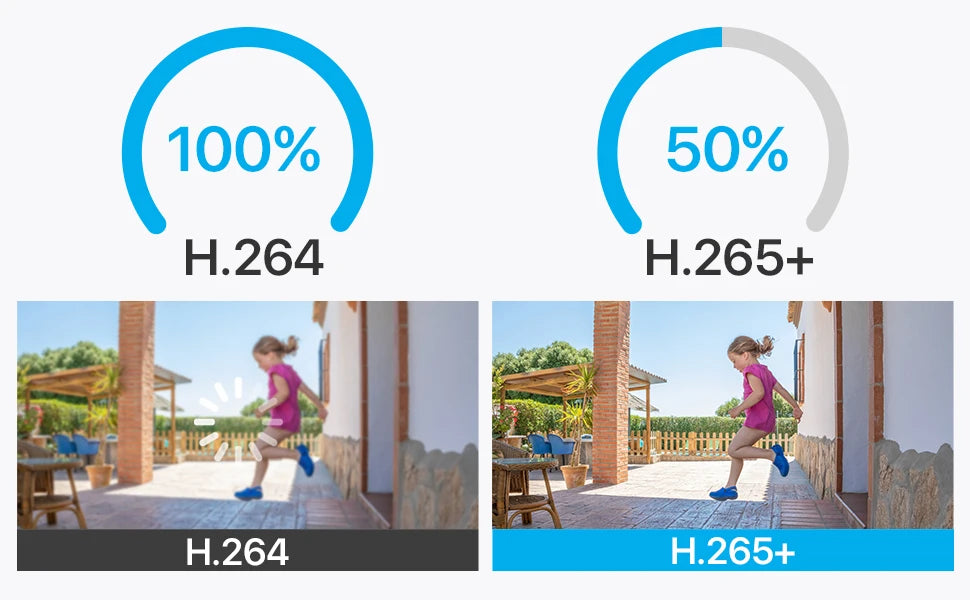Click the running girl in the blurry photo
The height and width of the screenshot is (600, 970).
[x=281, y=410]
